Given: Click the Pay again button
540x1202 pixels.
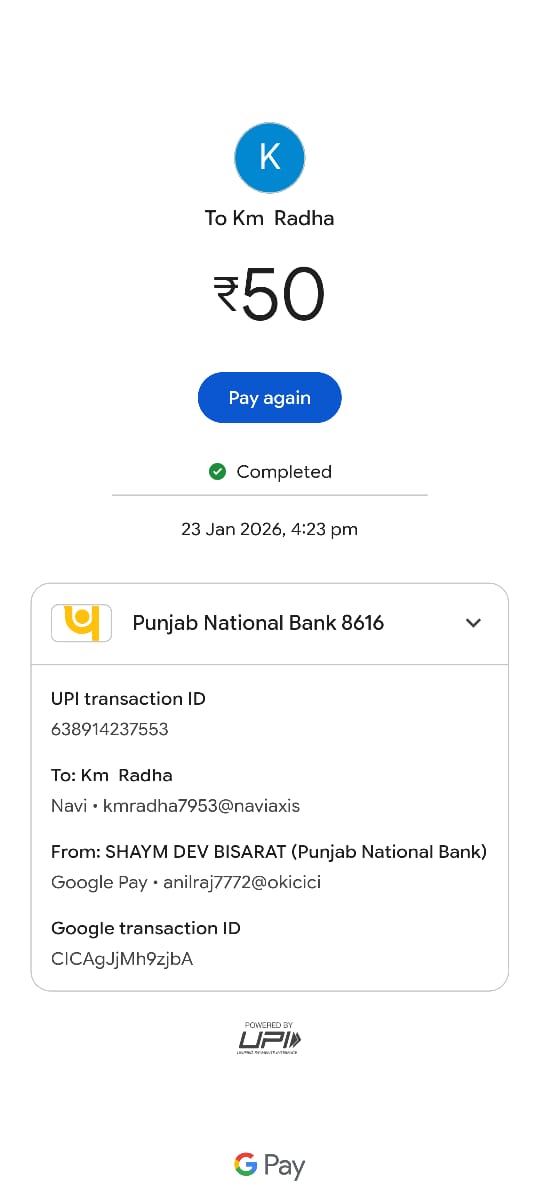Looking at the screenshot, I should click(270, 397).
